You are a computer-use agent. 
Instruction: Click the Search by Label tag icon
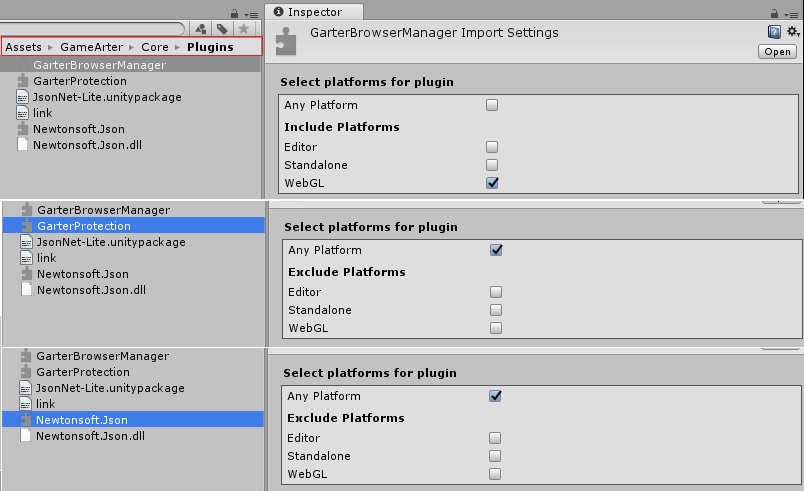click(x=222, y=30)
